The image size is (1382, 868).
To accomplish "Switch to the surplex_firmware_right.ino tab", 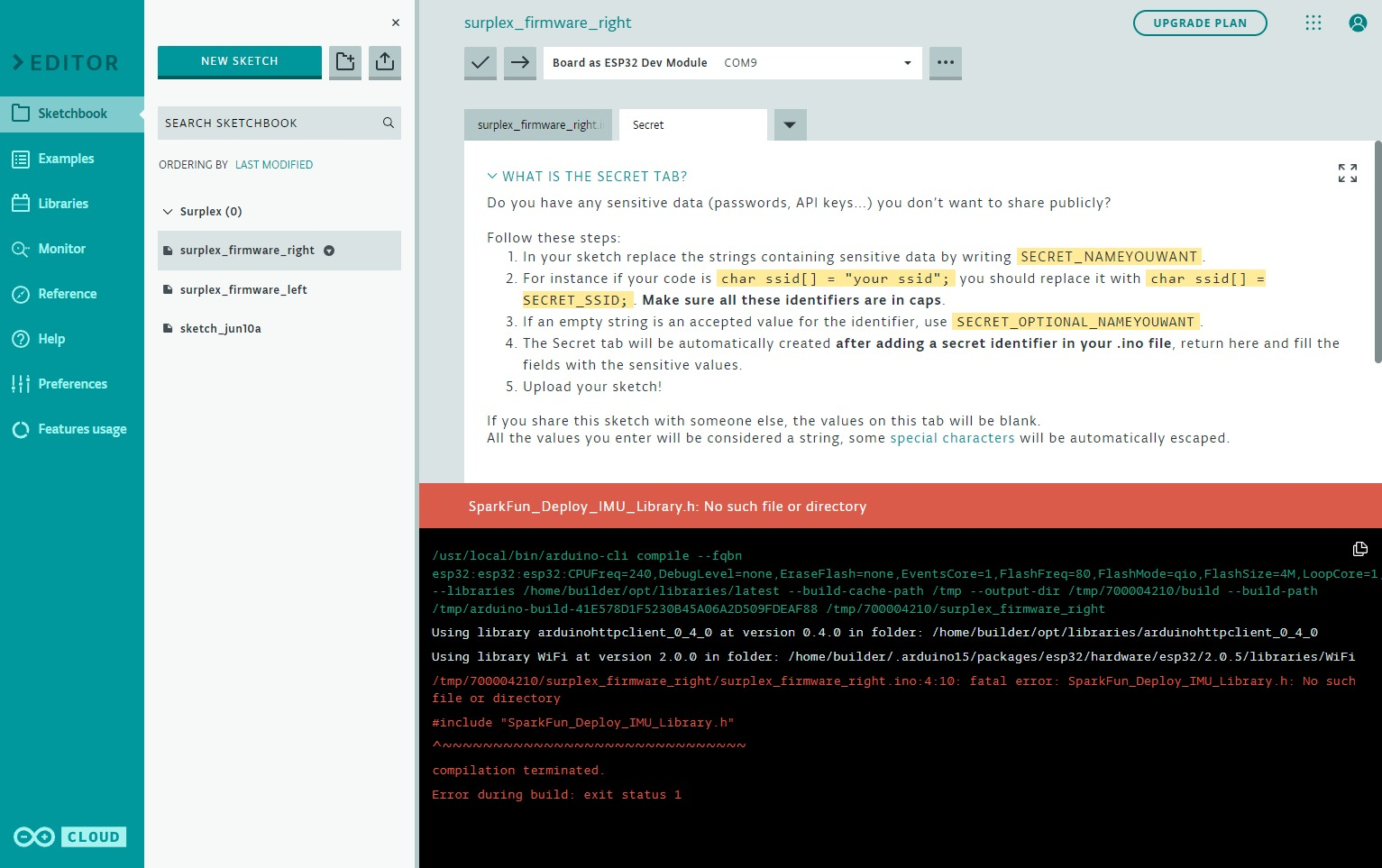I will (538, 125).
